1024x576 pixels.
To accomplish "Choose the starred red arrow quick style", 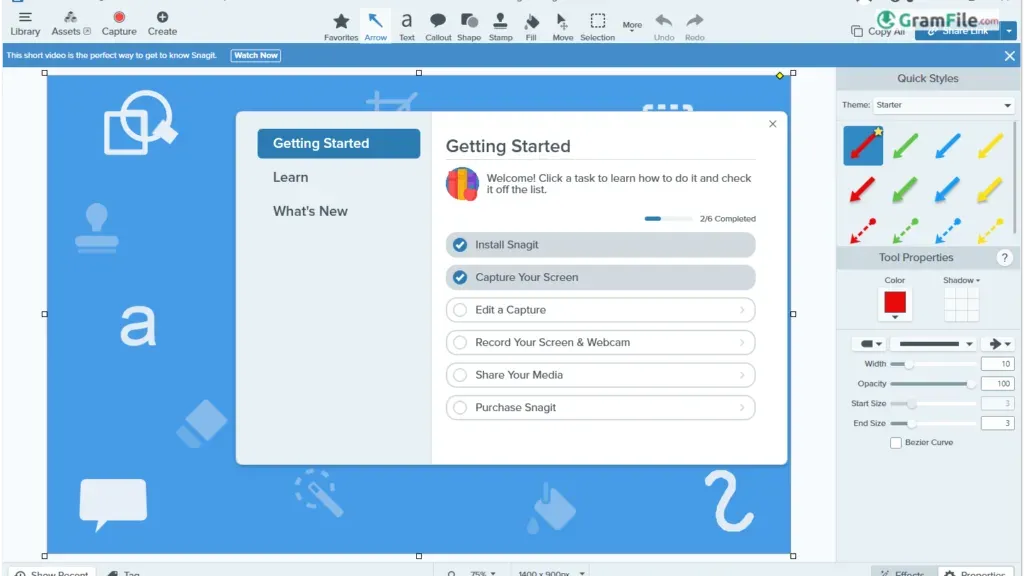I will (x=863, y=145).
